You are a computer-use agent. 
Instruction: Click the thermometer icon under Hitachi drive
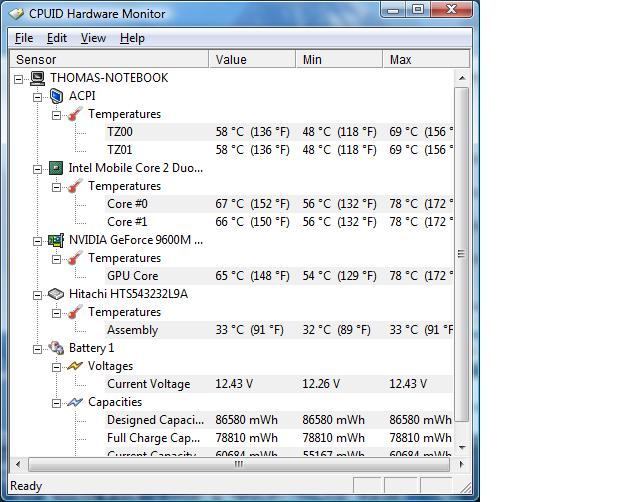coord(75,312)
